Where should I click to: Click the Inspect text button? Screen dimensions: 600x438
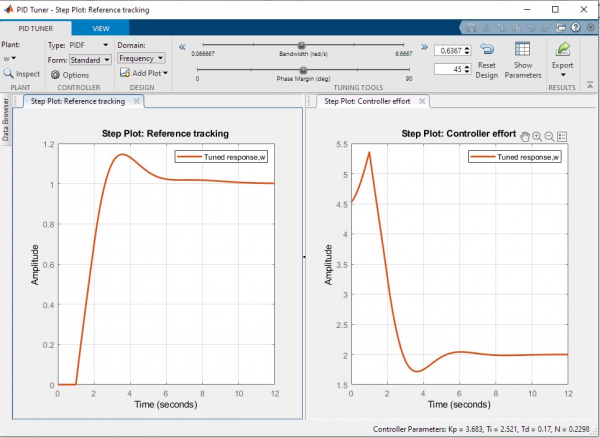coord(28,74)
